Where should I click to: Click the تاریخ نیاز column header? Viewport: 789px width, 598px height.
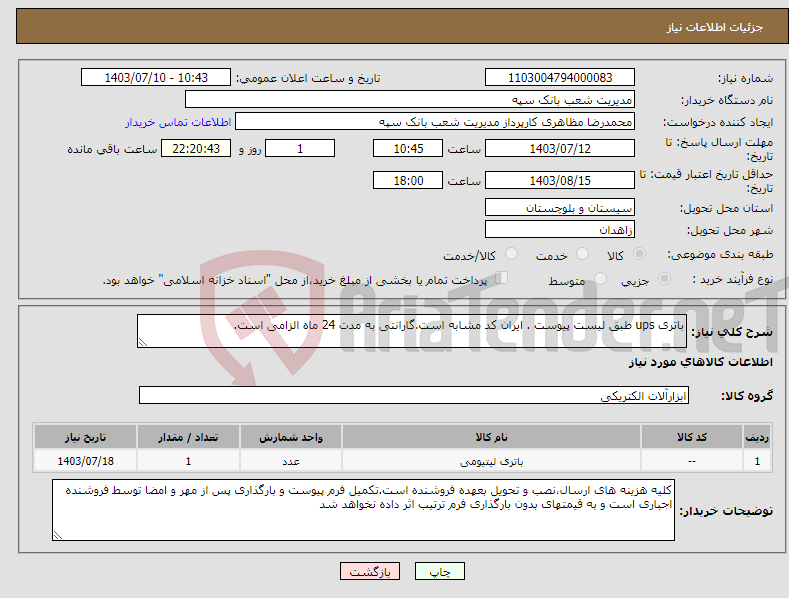(86, 437)
